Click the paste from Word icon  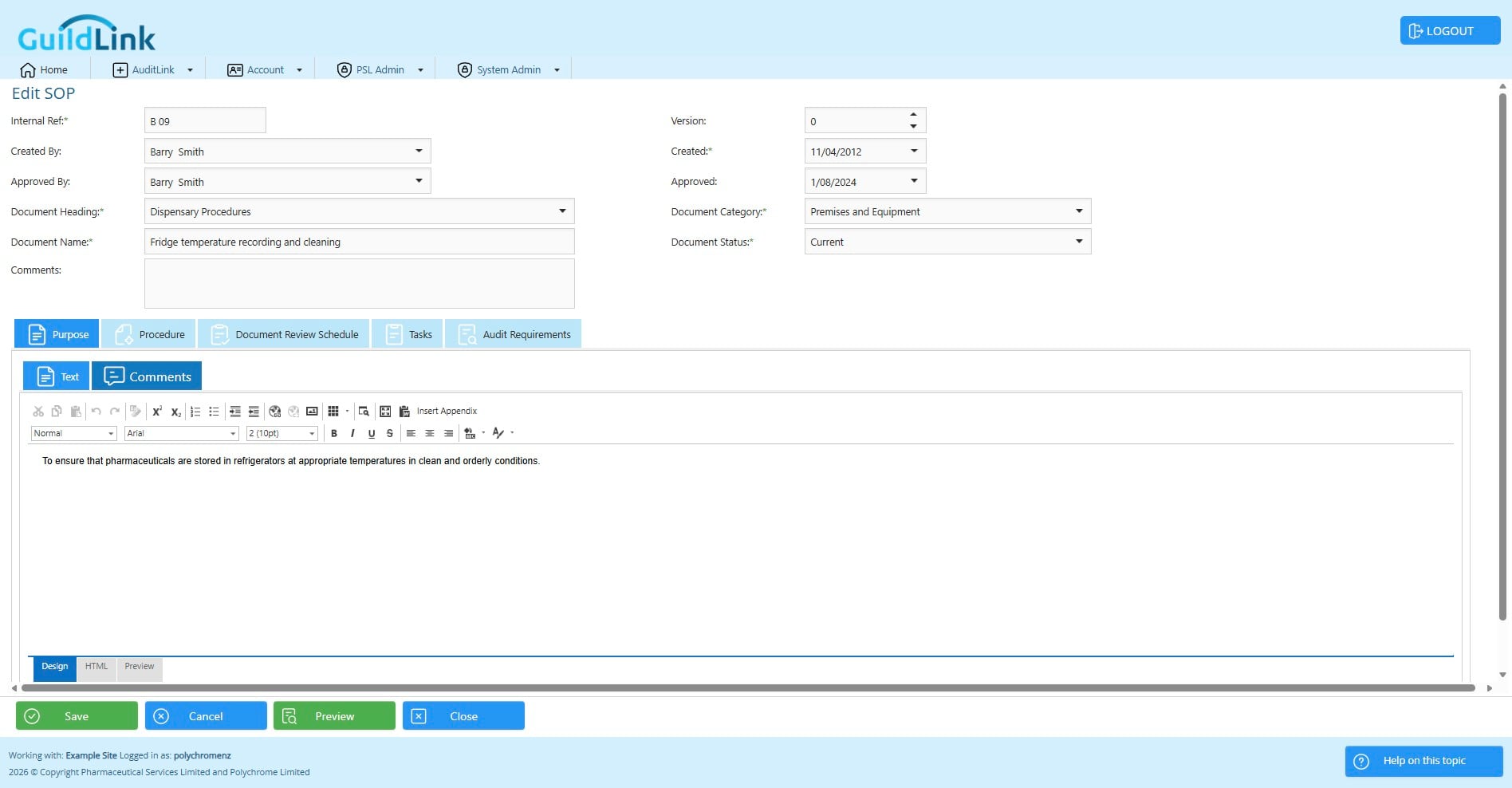point(404,412)
